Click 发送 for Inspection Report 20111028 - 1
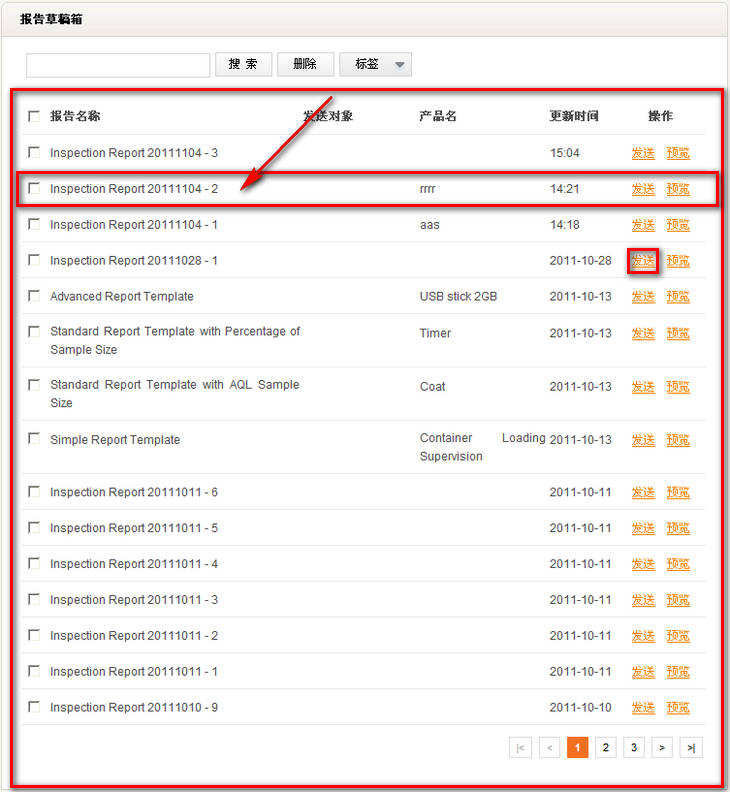The image size is (730, 792). point(643,261)
